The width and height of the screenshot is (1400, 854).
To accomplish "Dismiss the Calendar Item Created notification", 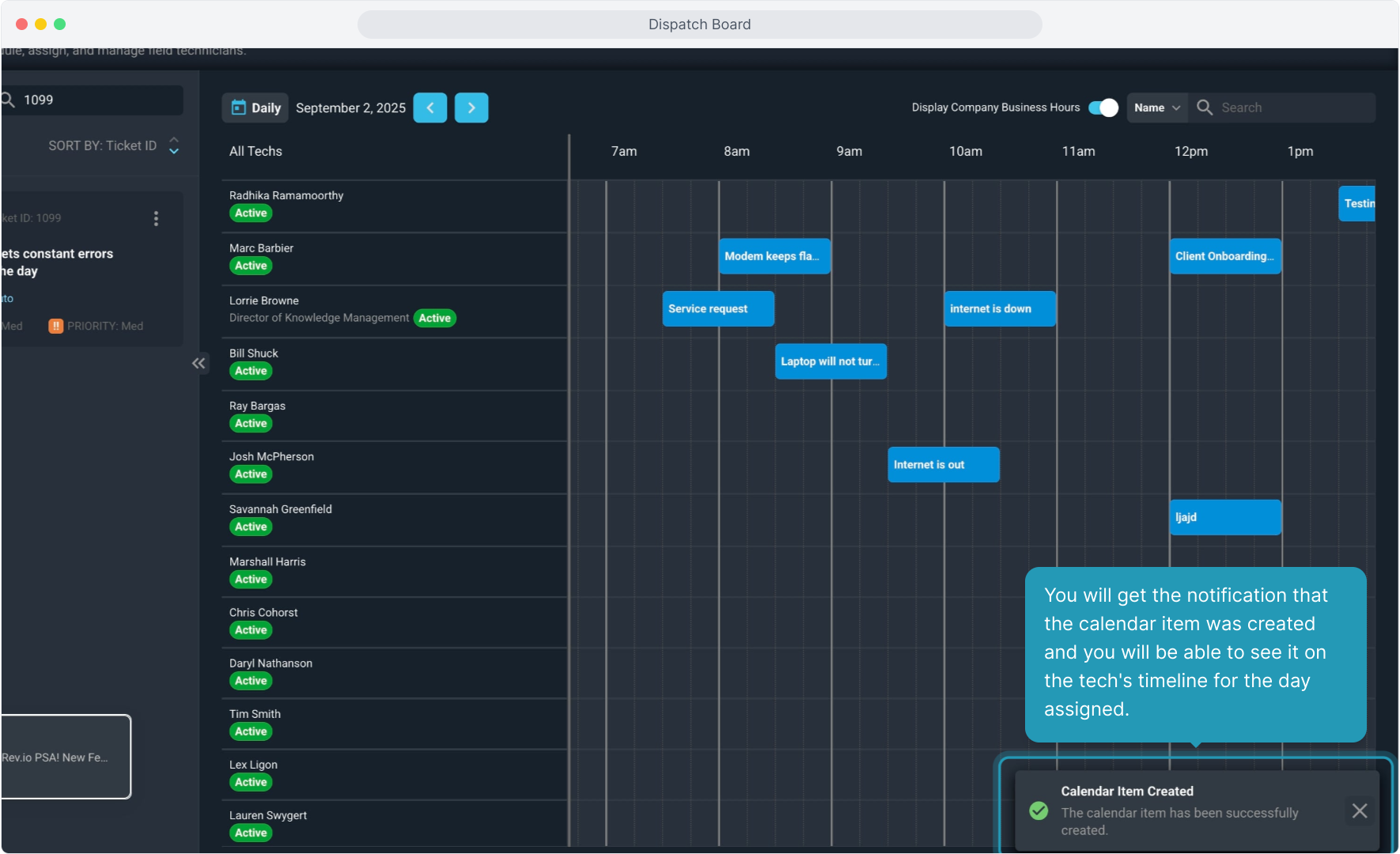I will (1360, 811).
